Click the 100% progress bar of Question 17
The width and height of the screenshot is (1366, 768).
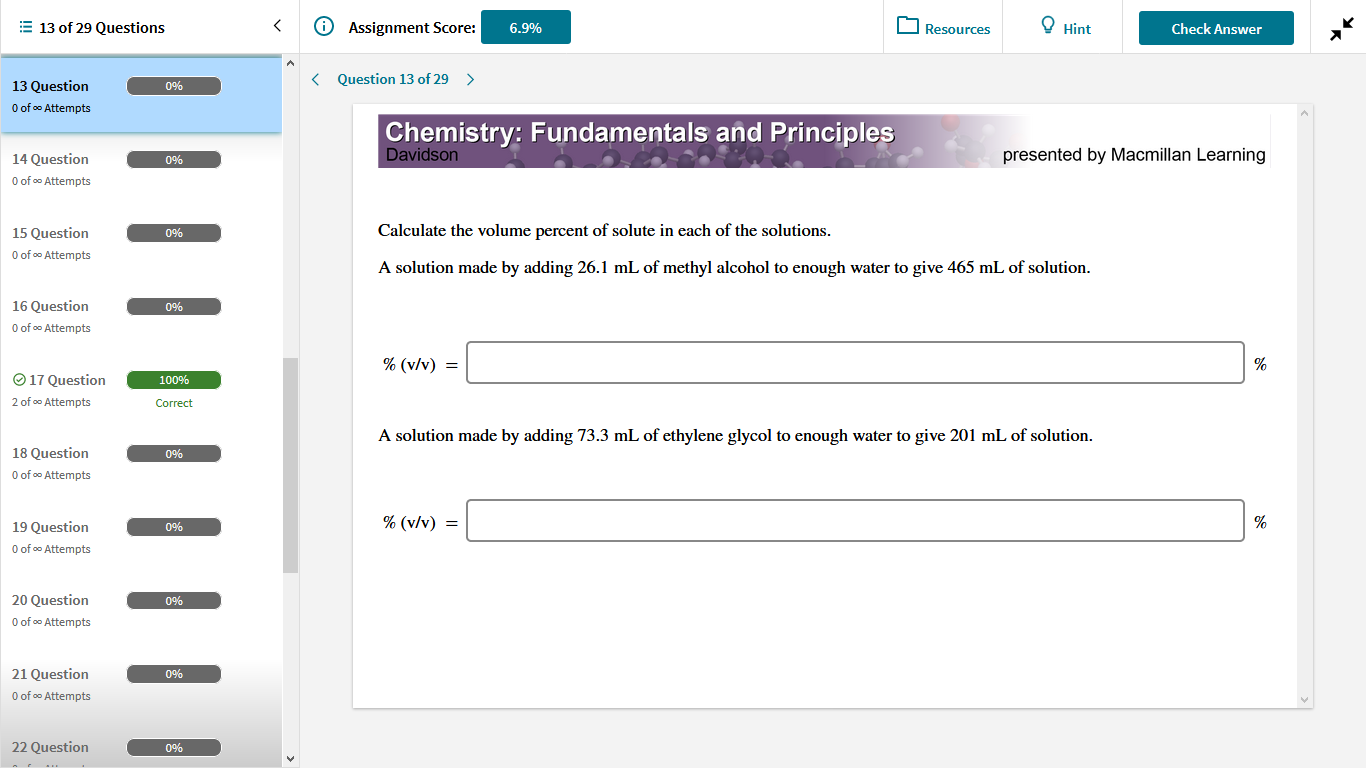[174, 380]
